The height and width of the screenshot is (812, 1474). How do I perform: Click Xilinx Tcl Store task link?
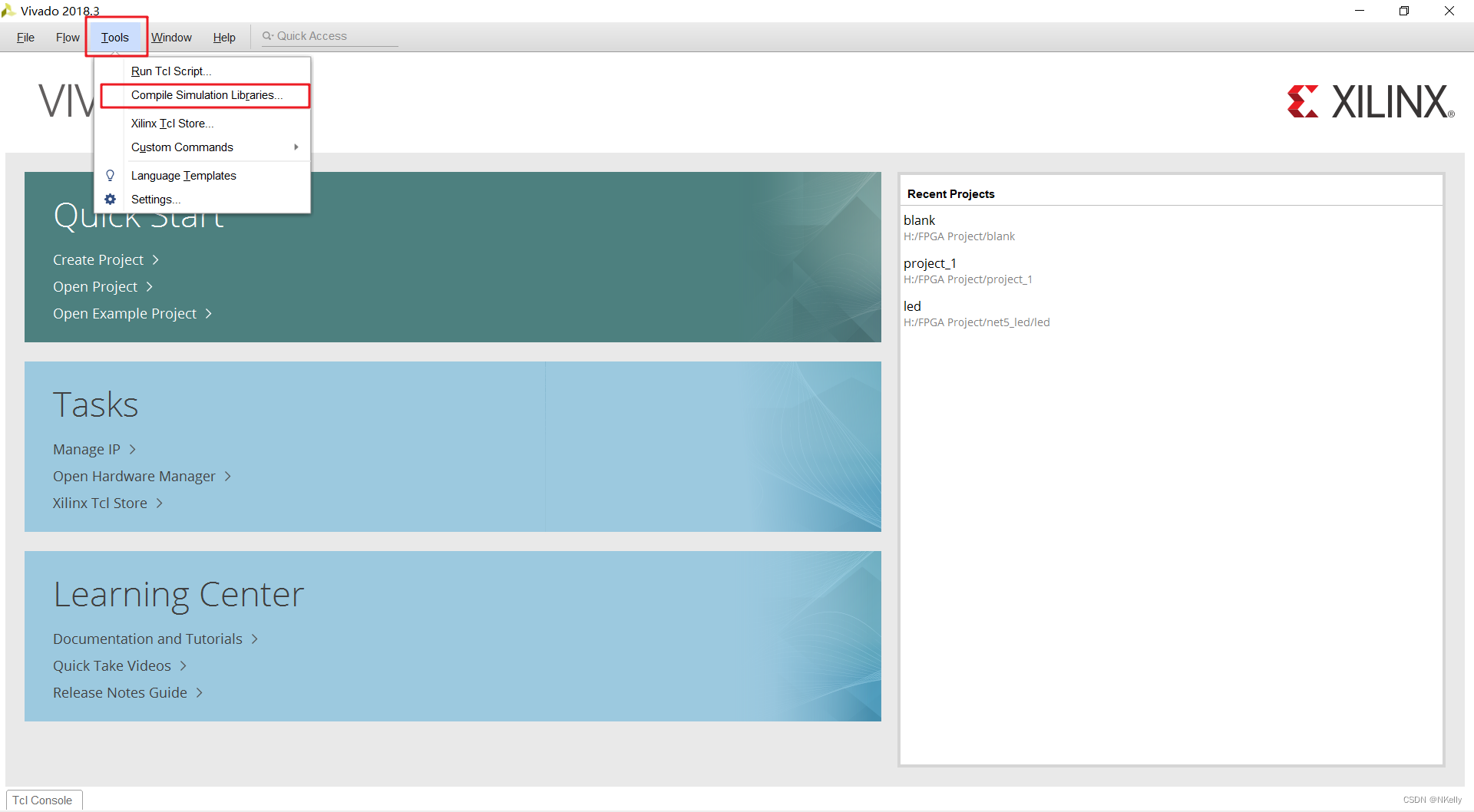100,503
